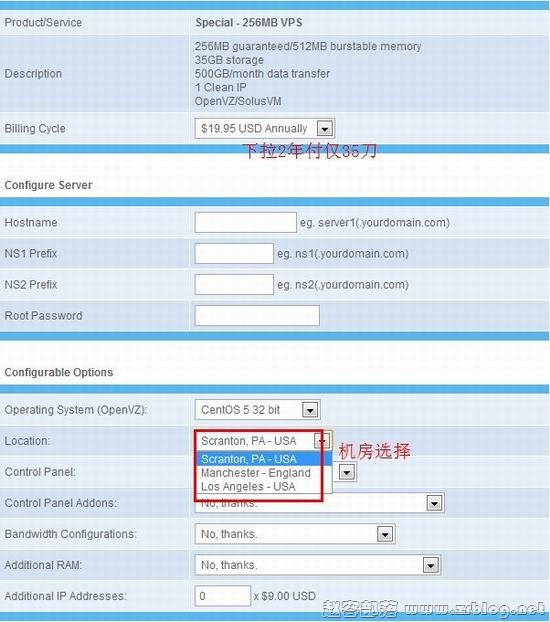Expand the Additional RAM dropdown arrow
Viewport: 550px width, 622px height.
point(431,565)
